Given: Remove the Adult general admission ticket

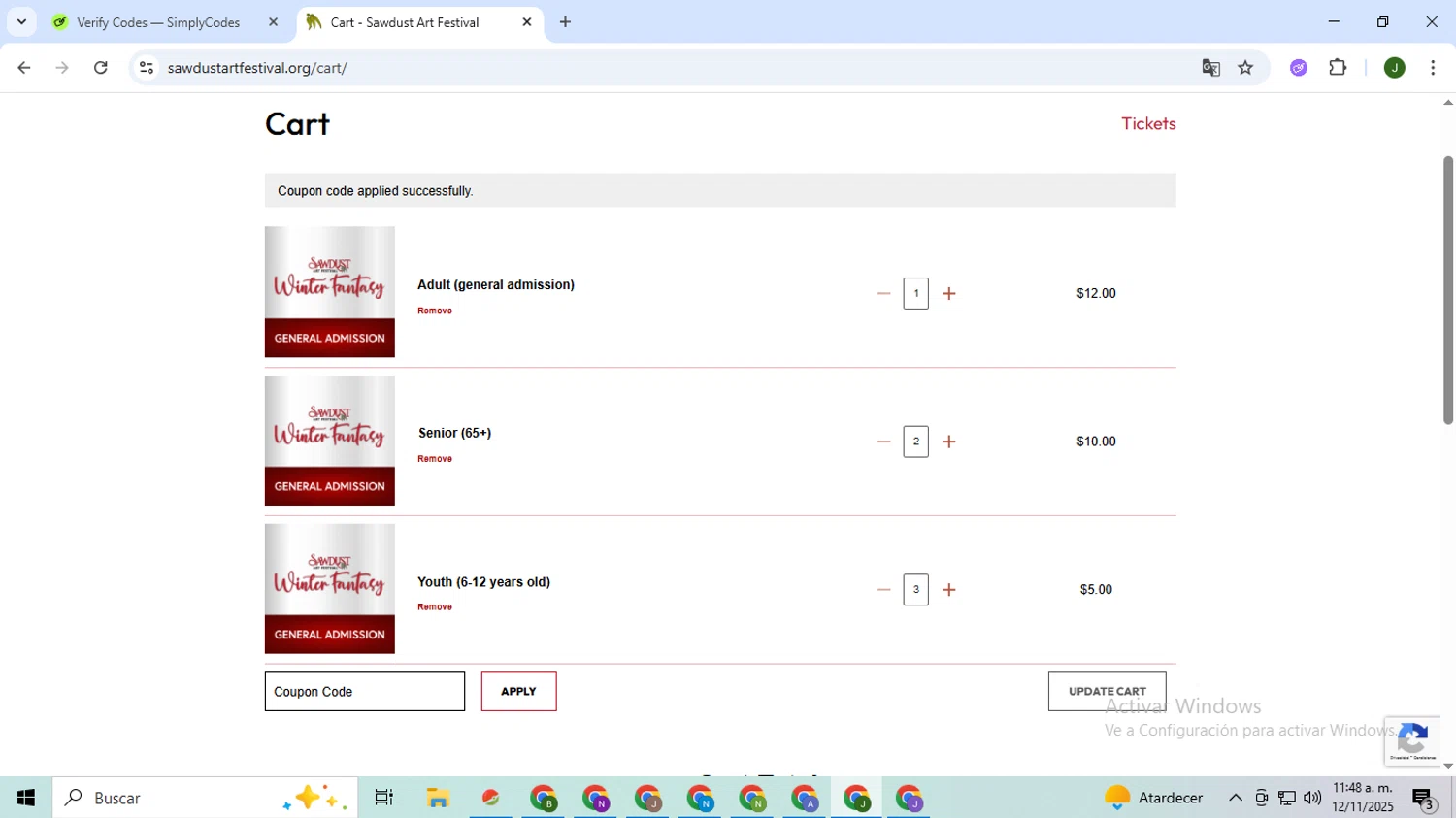Looking at the screenshot, I should tap(435, 311).
